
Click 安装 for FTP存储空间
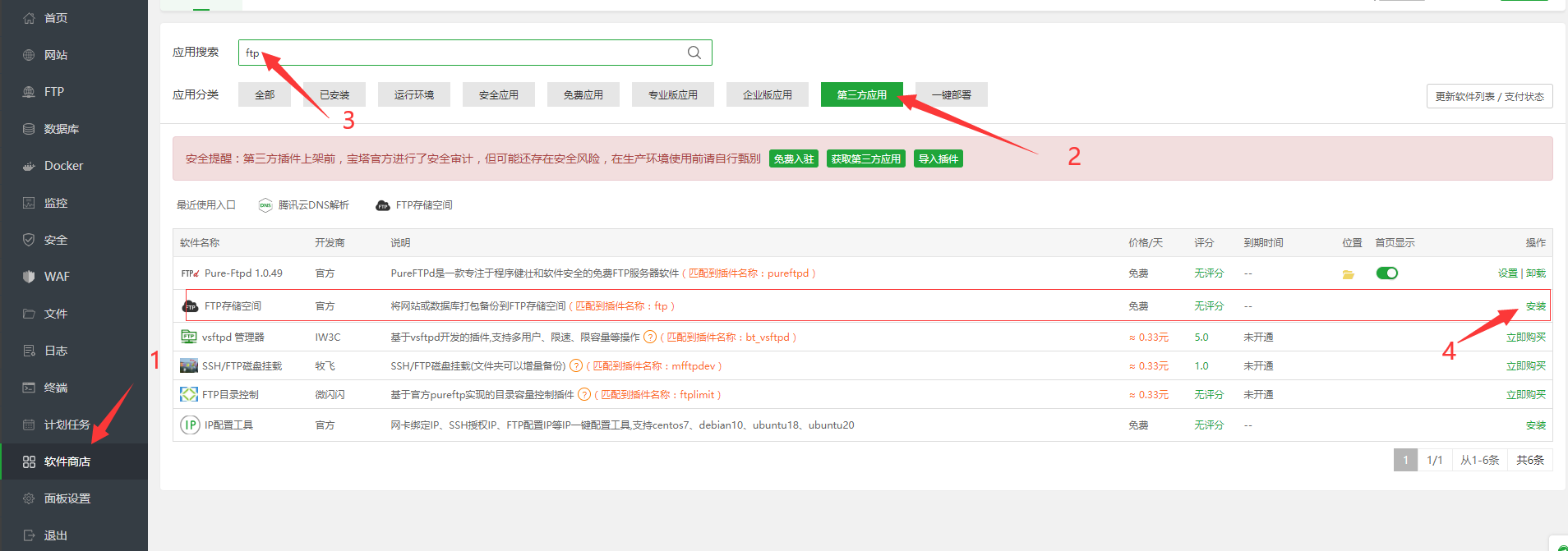tap(1535, 306)
